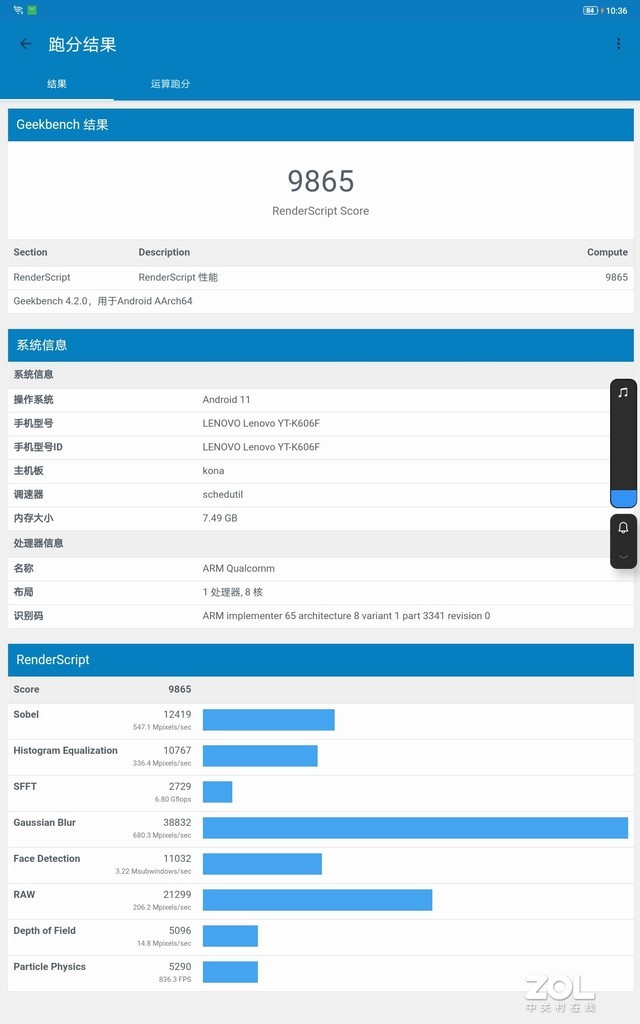
Task: Tap the Depth of Field label
Action: 44,931
